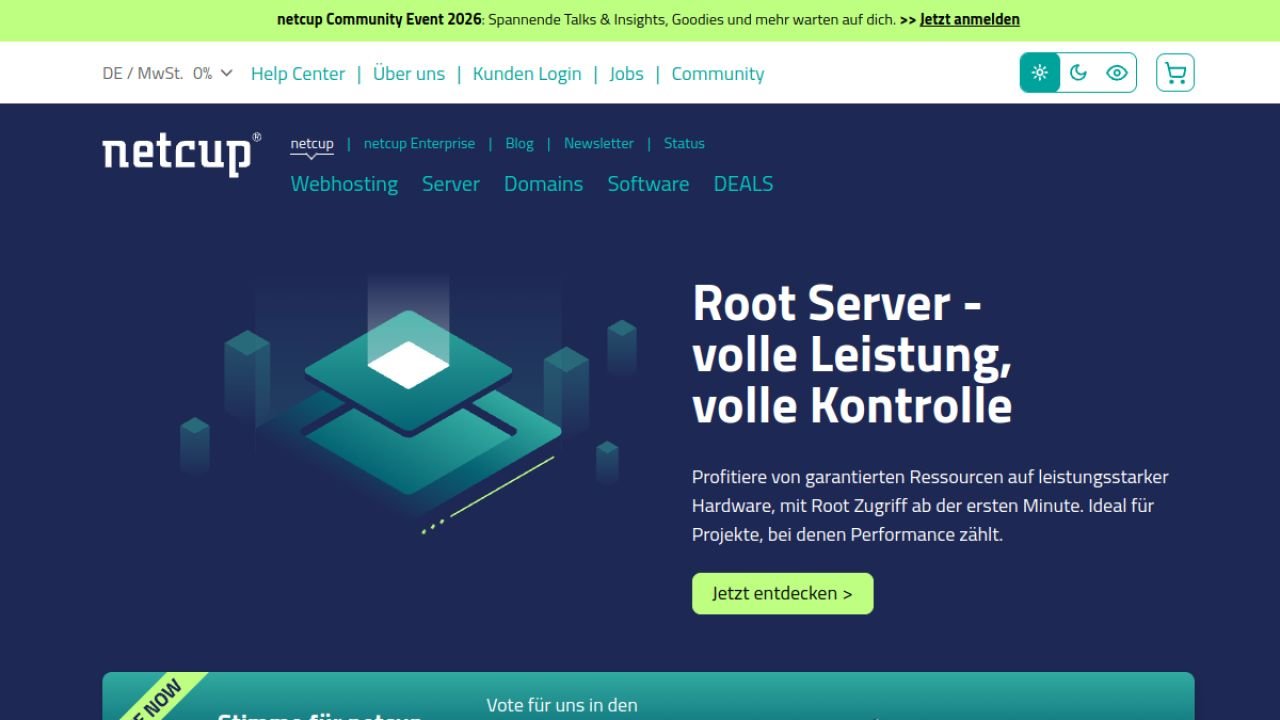This screenshot has width=1280, height=720.
Task: Open the Blog link
Action: click(x=520, y=144)
